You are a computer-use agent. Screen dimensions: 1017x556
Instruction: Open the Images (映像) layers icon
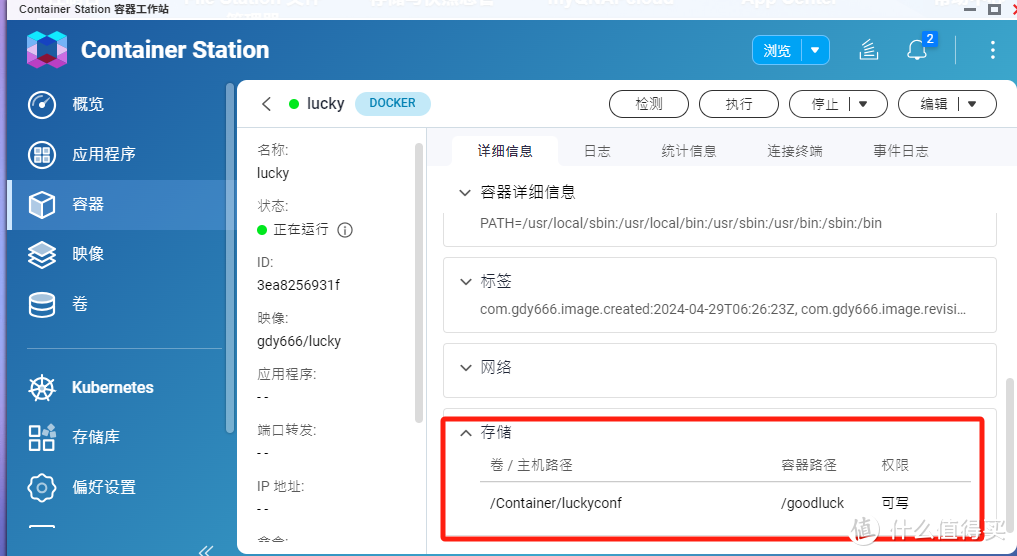pyautogui.click(x=42, y=254)
